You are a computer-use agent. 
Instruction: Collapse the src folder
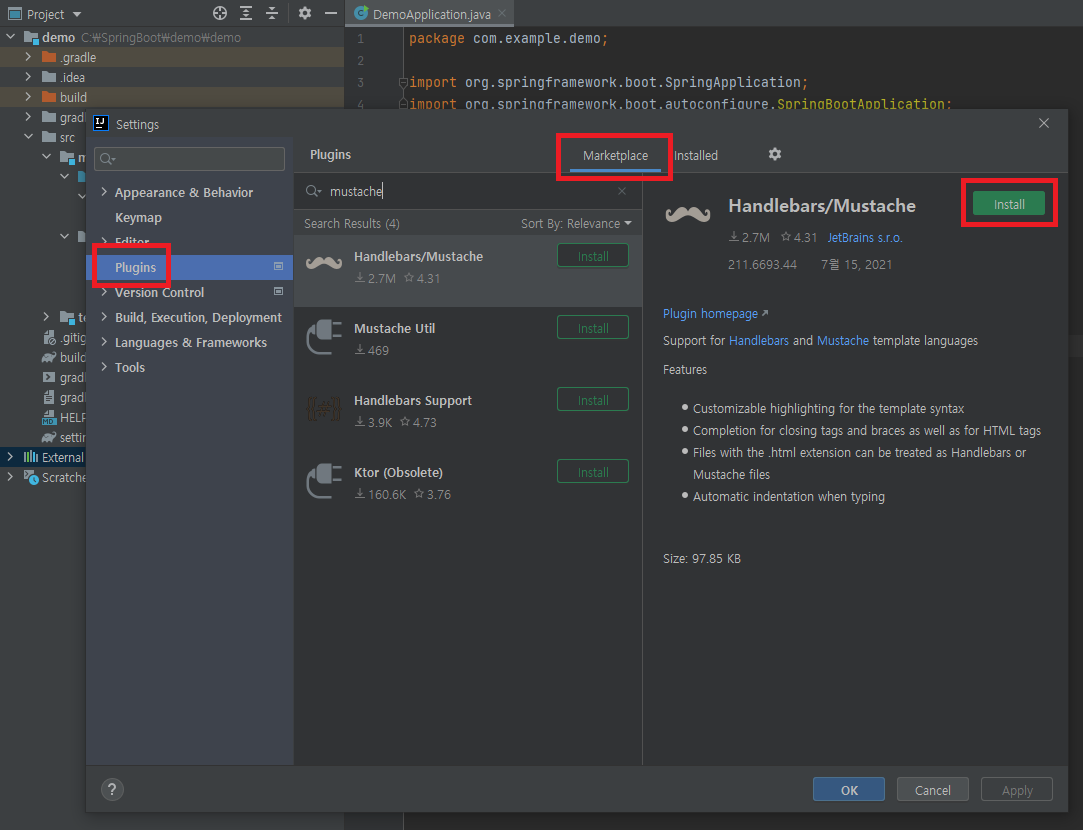28,137
